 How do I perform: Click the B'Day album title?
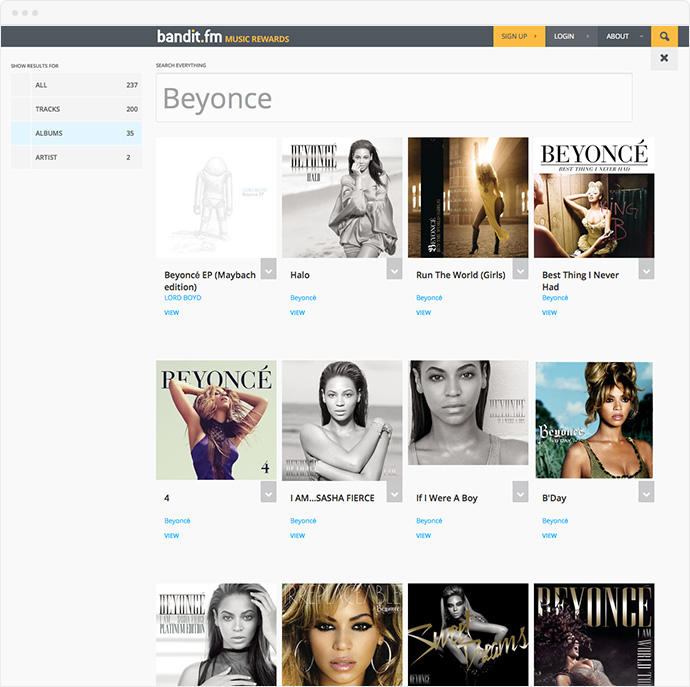coord(554,498)
